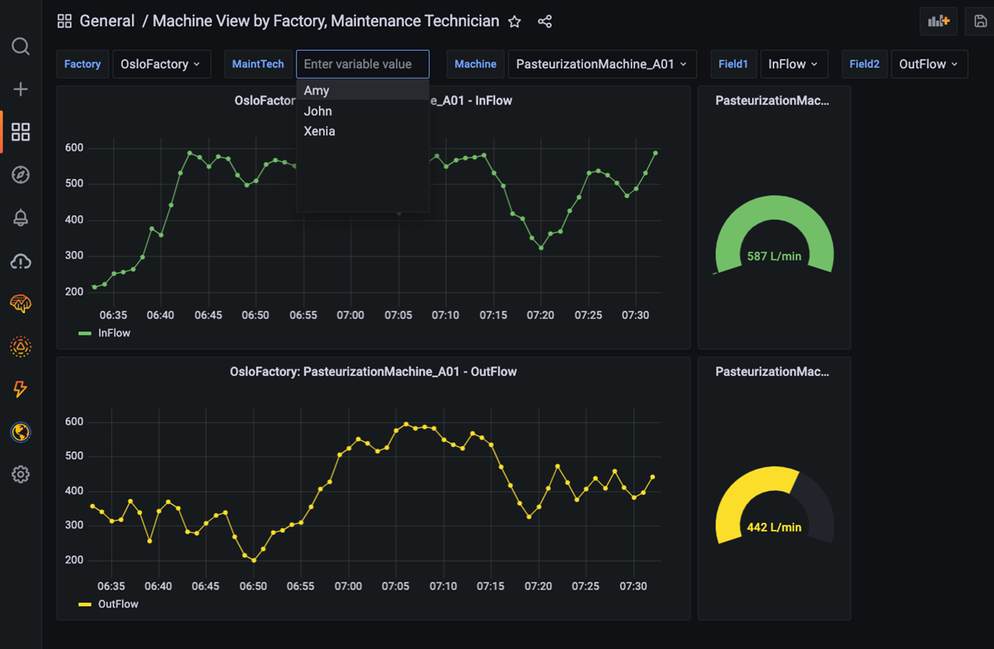Toggle the OutFlow legend series

[x=118, y=604]
